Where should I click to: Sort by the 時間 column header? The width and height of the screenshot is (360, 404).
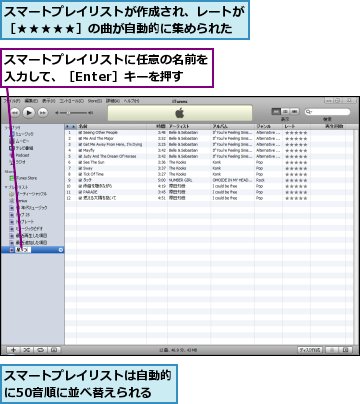(x=157, y=126)
